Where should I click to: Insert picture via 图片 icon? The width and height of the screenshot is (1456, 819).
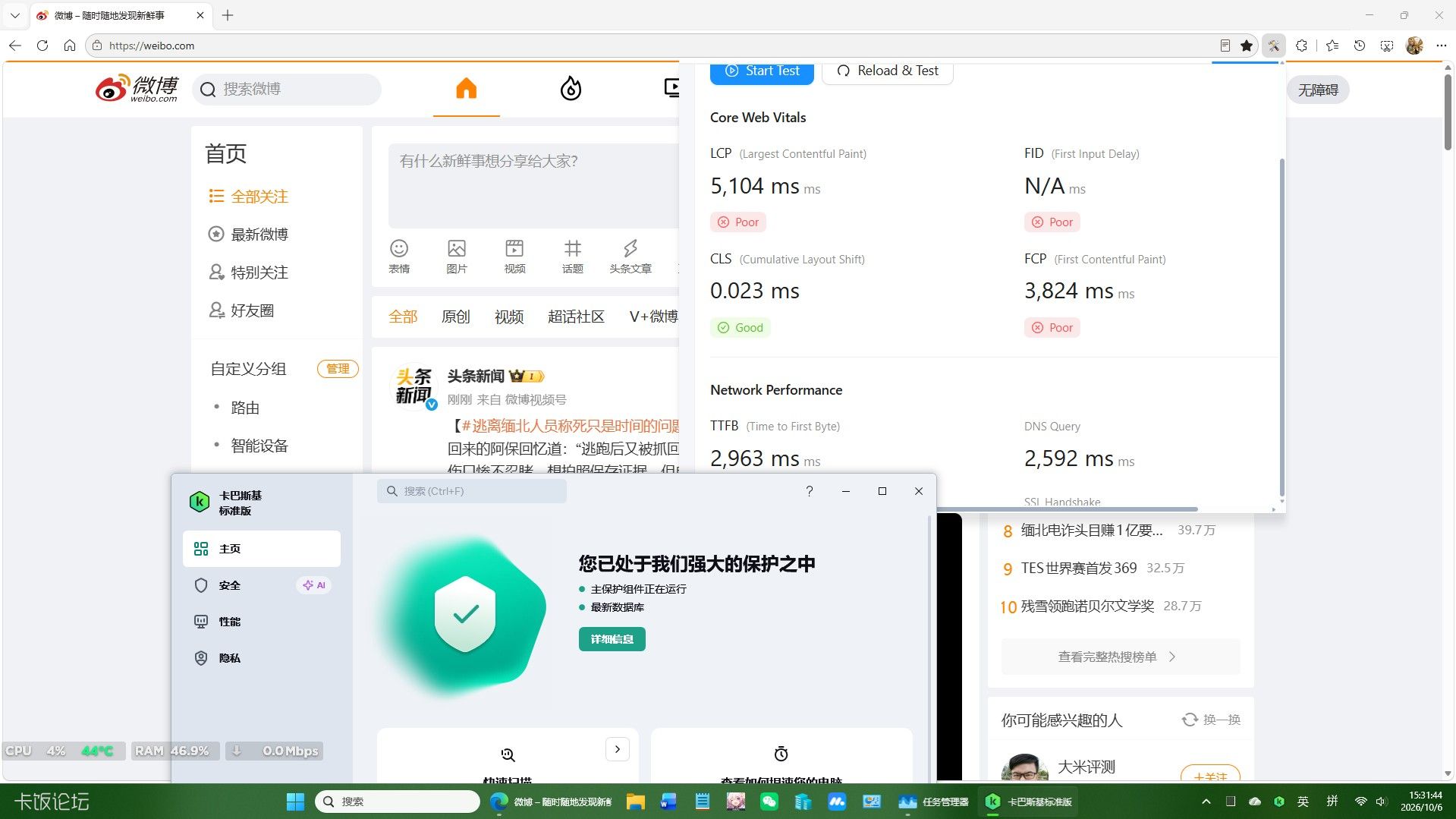pyautogui.click(x=457, y=248)
